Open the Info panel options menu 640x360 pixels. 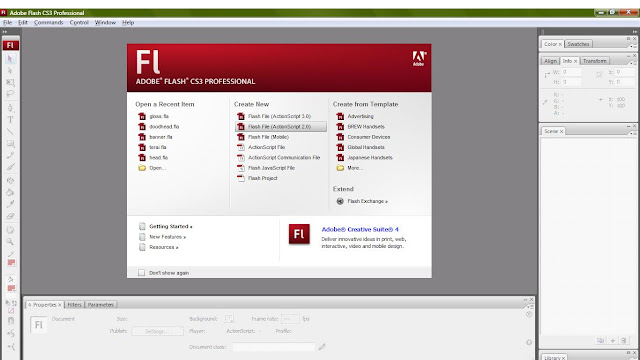632,63
